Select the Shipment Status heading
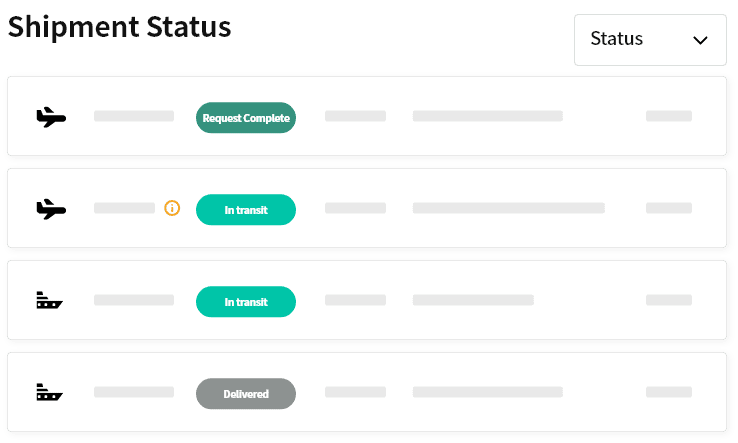 (120, 27)
